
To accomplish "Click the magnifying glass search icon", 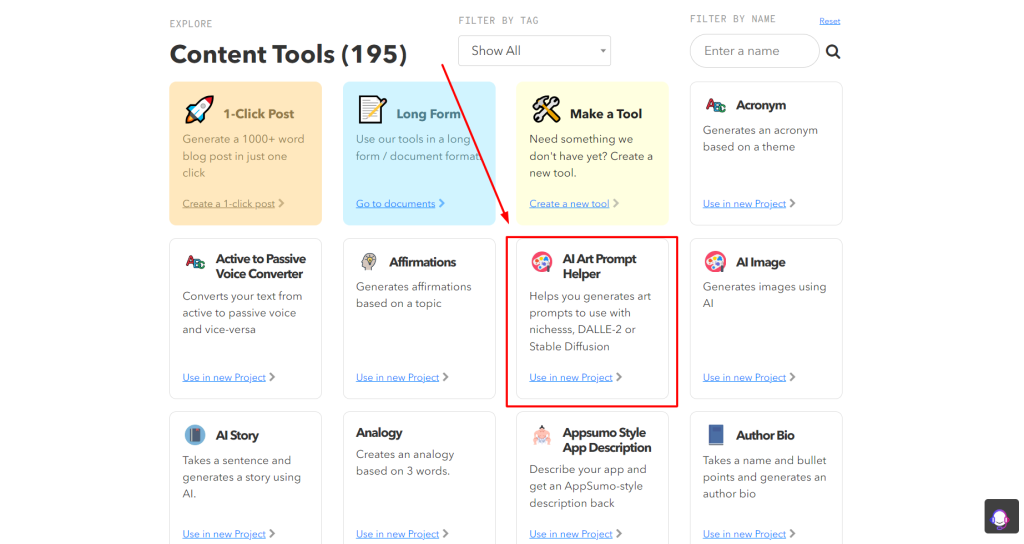I will [833, 52].
